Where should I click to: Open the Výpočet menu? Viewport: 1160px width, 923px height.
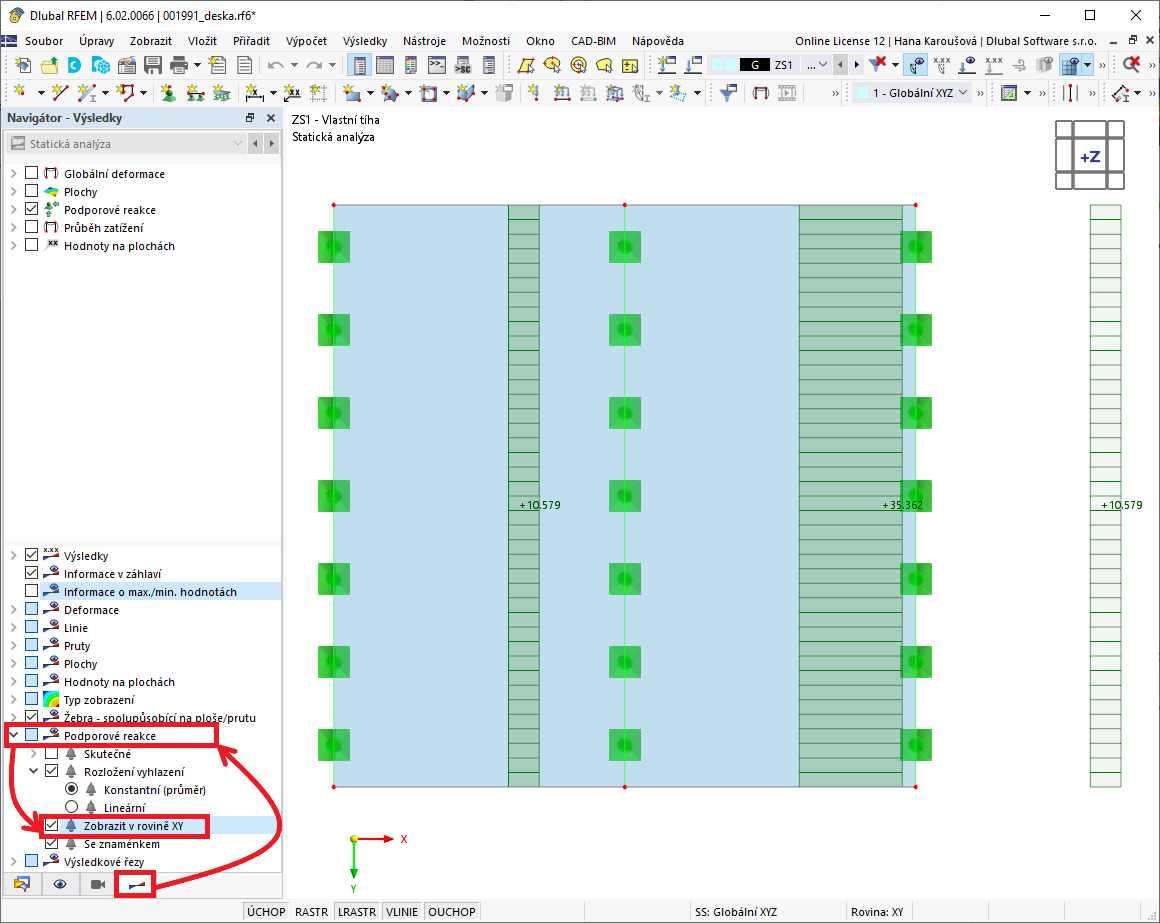click(306, 41)
